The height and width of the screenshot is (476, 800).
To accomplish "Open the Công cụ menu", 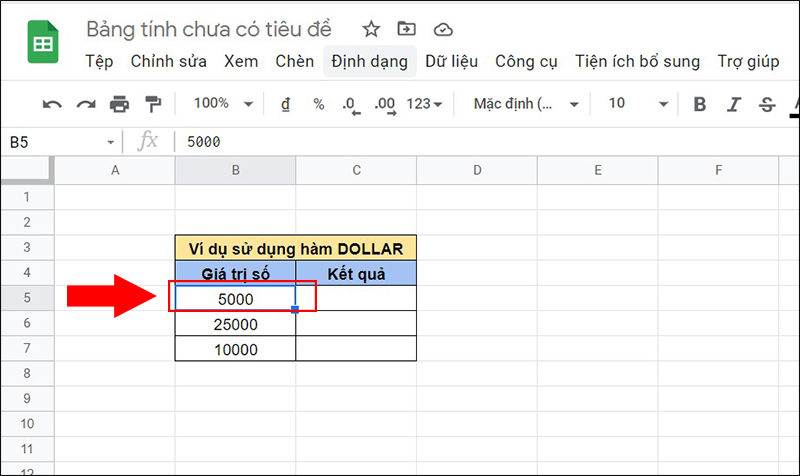I will pyautogui.click(x=526, y=61).
